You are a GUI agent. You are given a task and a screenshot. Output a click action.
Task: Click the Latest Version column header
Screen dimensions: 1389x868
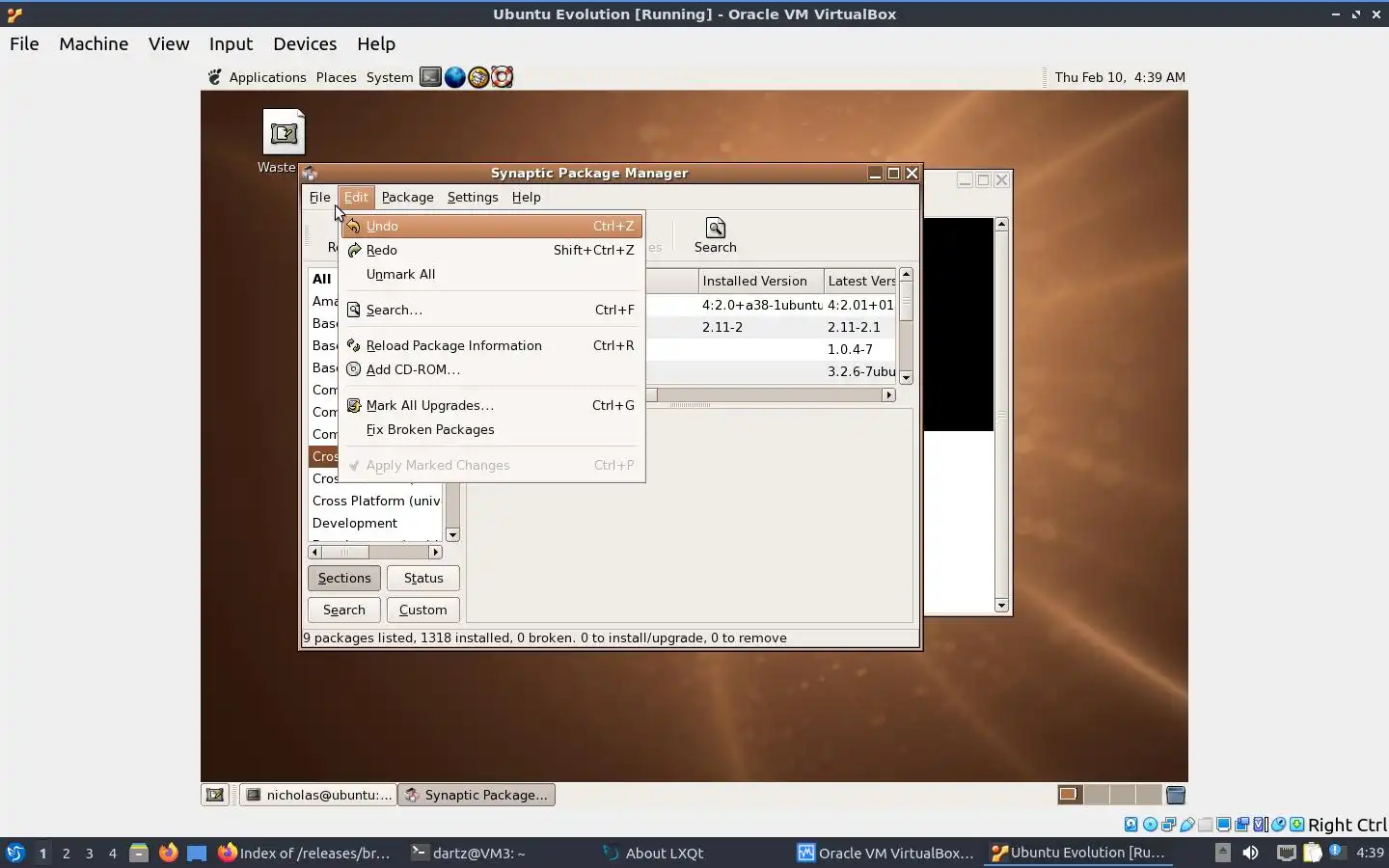(x=860, y=281)
